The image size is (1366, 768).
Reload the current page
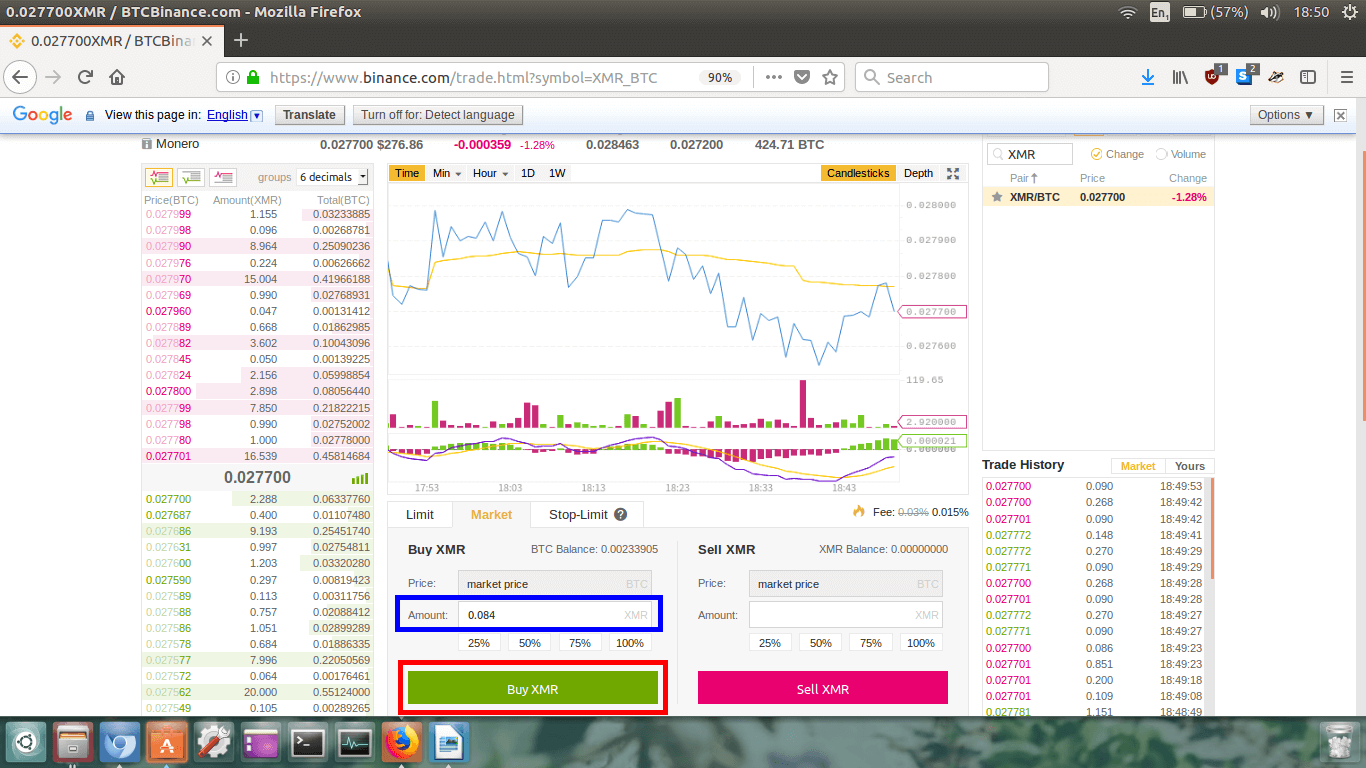click(85, 77)
